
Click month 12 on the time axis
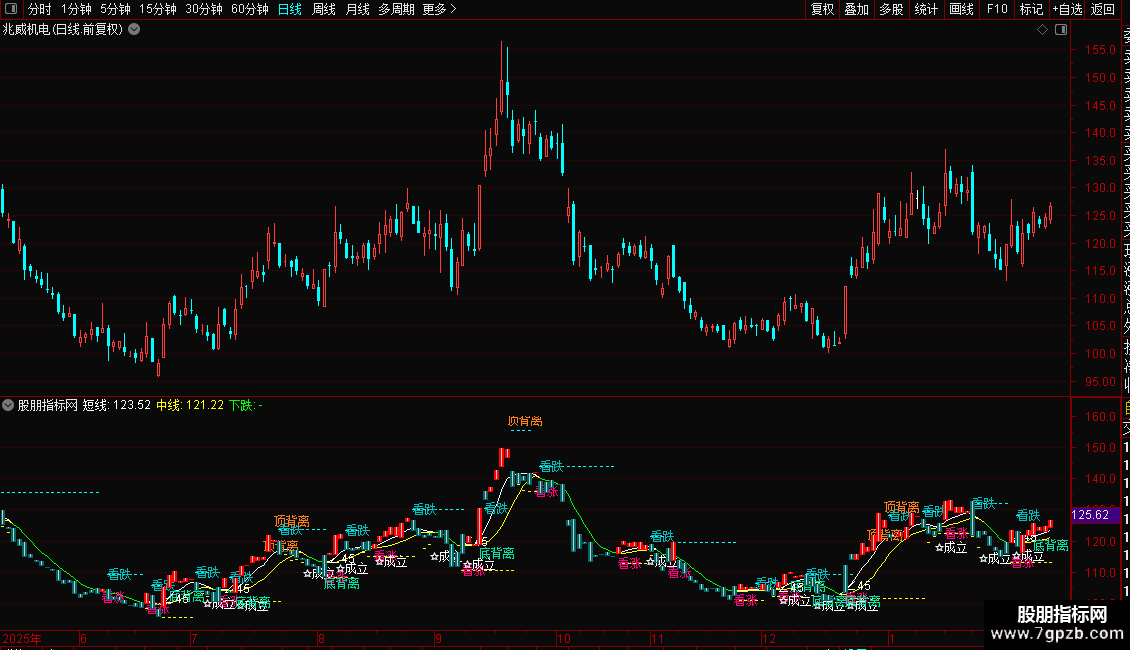769,638
